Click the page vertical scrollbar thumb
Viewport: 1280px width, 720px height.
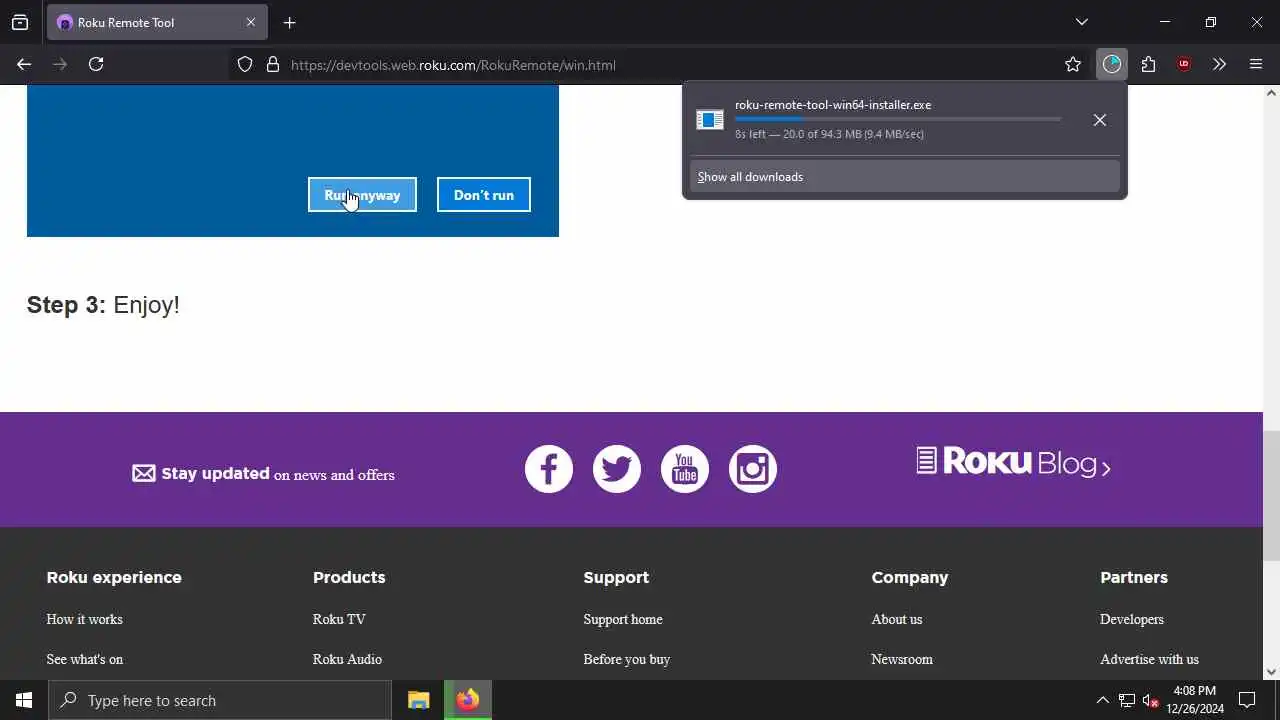point(1271,497)
